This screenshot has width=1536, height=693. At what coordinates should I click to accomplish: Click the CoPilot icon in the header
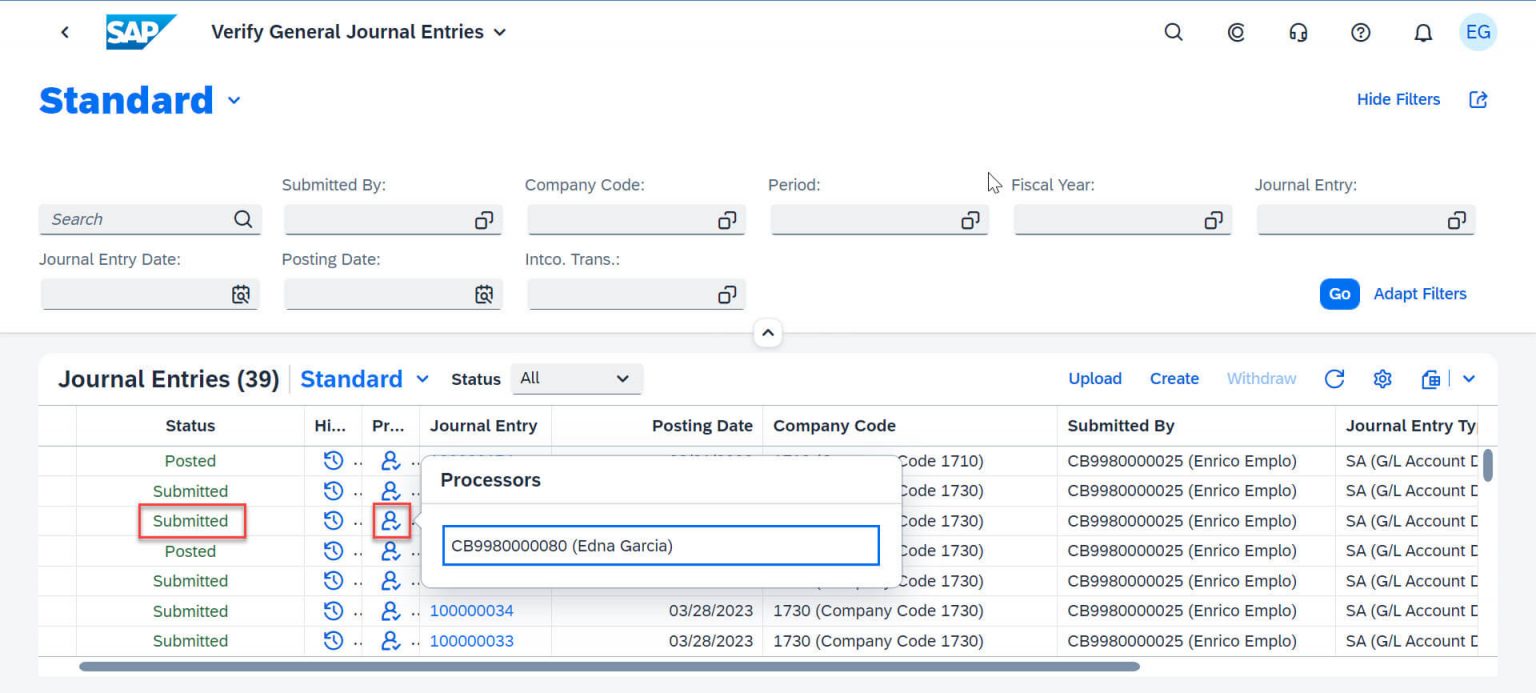[1236, 32]
